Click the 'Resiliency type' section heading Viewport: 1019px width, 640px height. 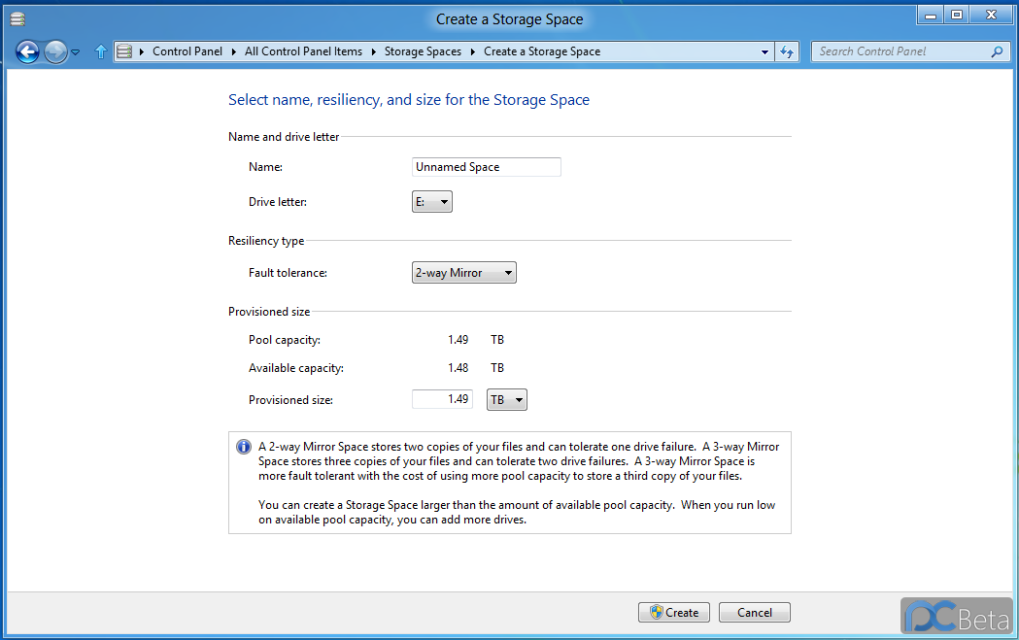coord(266,241)
